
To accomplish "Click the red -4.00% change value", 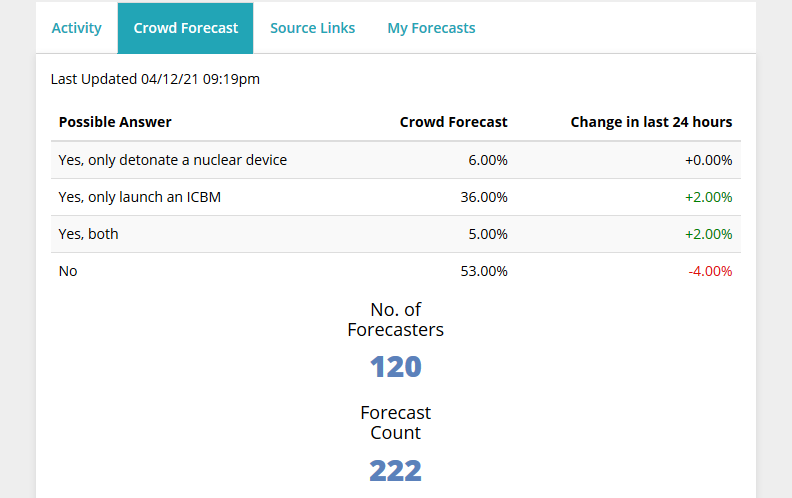I will pyautogui.click(x=709, y=271).
